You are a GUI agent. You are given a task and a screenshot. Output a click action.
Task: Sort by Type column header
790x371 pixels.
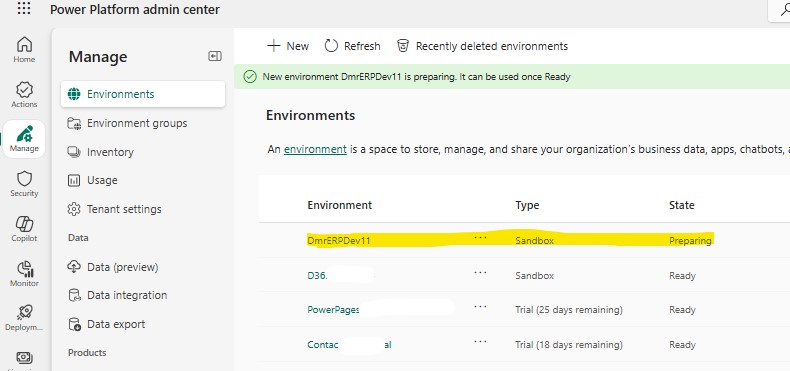pyautogui.click(x=527, y=205)
